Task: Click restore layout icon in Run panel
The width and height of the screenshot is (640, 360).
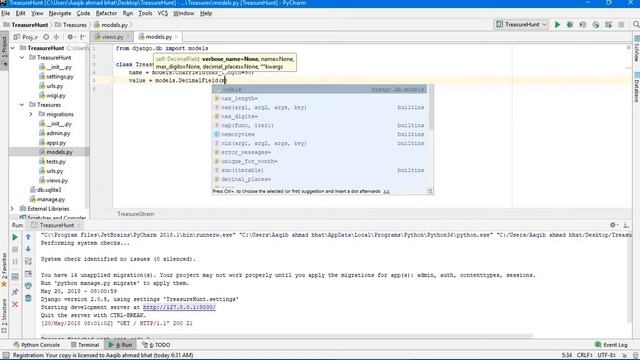Action: click(x=15, y=277)
